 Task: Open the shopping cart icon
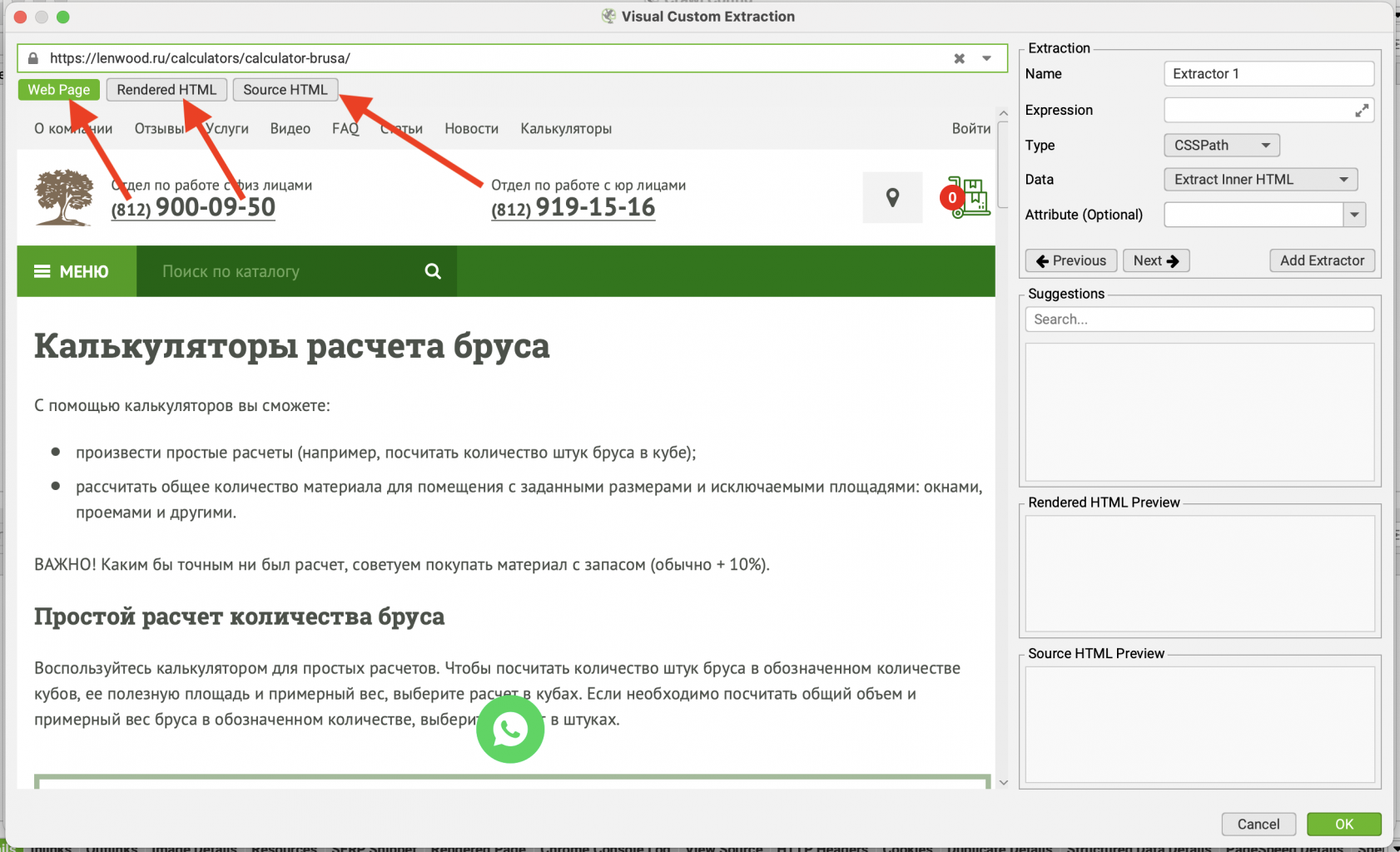click(966, 197)
